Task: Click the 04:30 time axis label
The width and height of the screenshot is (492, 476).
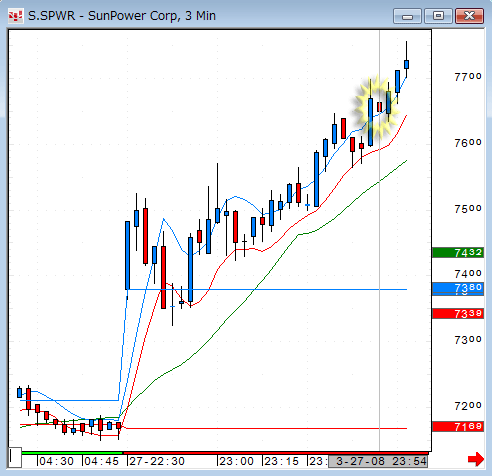Action: tap(56, 461)
